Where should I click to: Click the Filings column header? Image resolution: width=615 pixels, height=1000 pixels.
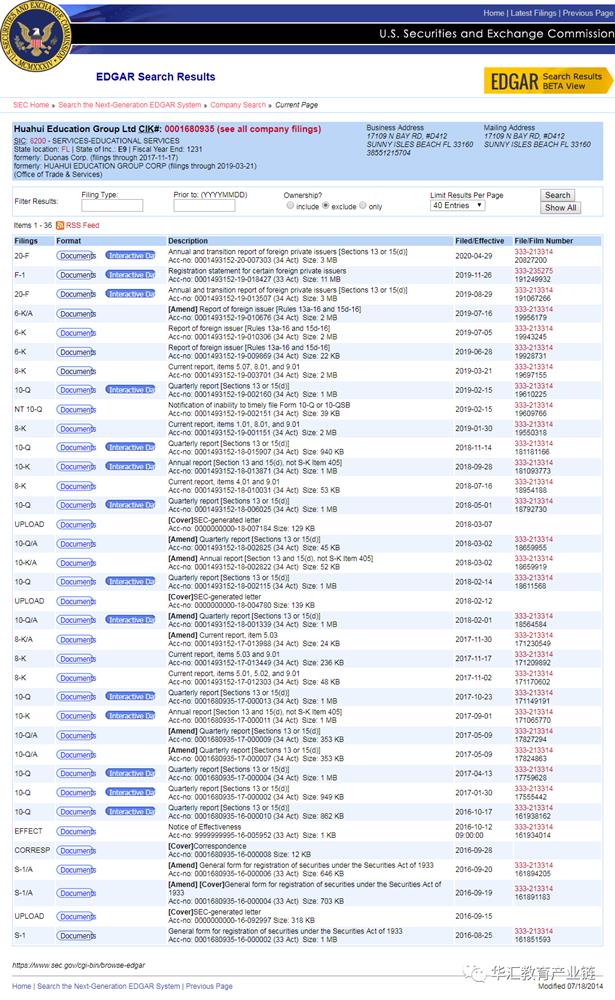tap(26, 241)
